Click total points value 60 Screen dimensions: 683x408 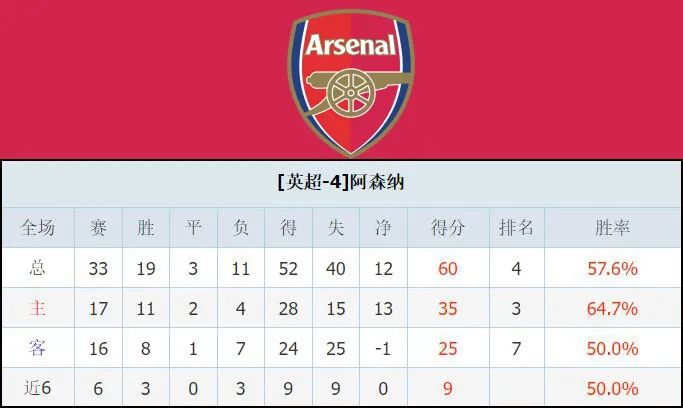(448, 269)
